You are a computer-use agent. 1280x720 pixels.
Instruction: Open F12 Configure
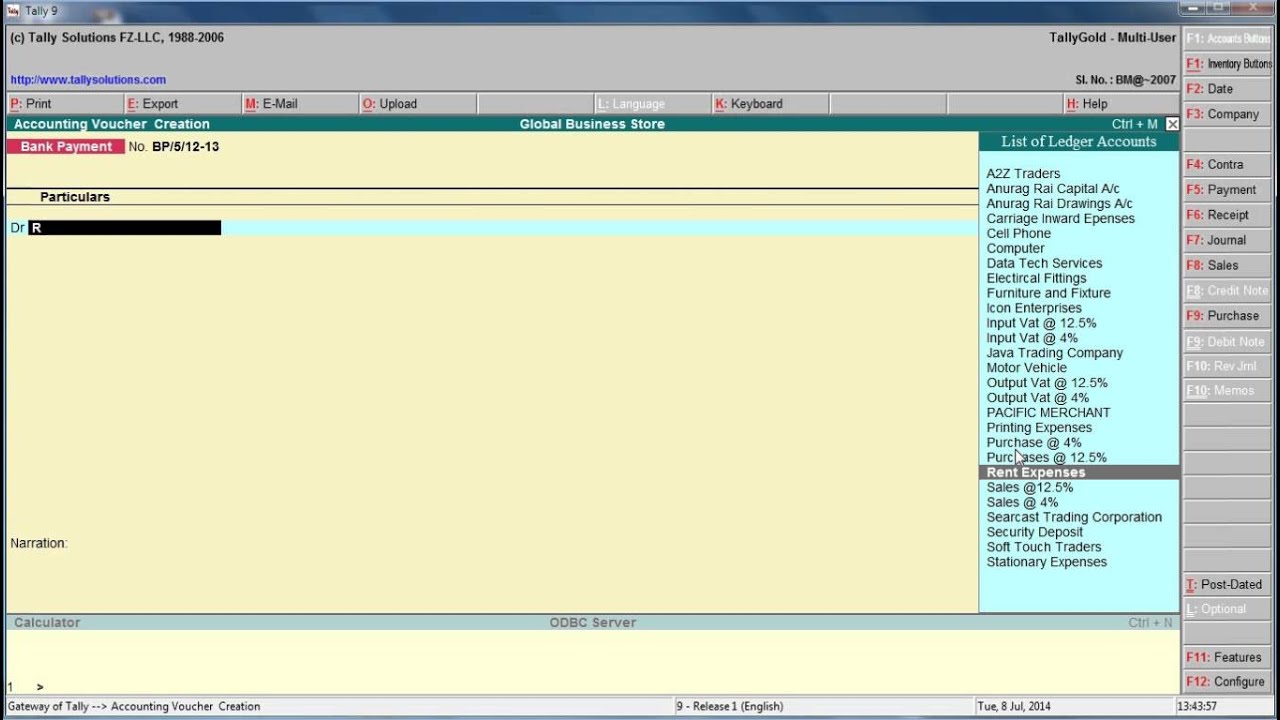tap(1227, 682)
